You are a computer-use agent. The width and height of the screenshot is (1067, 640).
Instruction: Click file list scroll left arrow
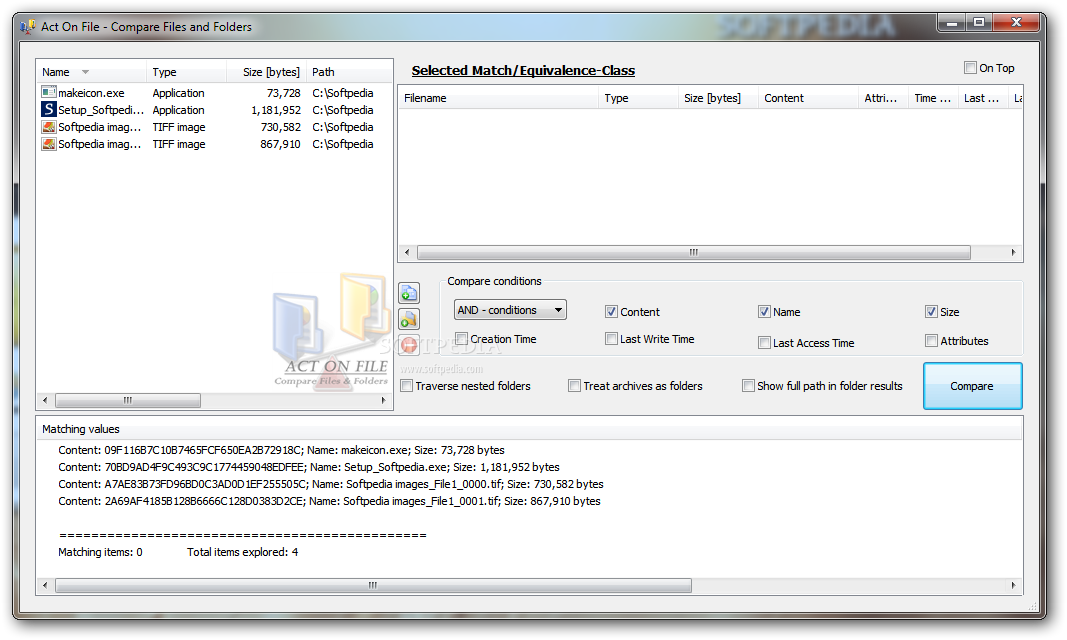(x=46, y=400)
